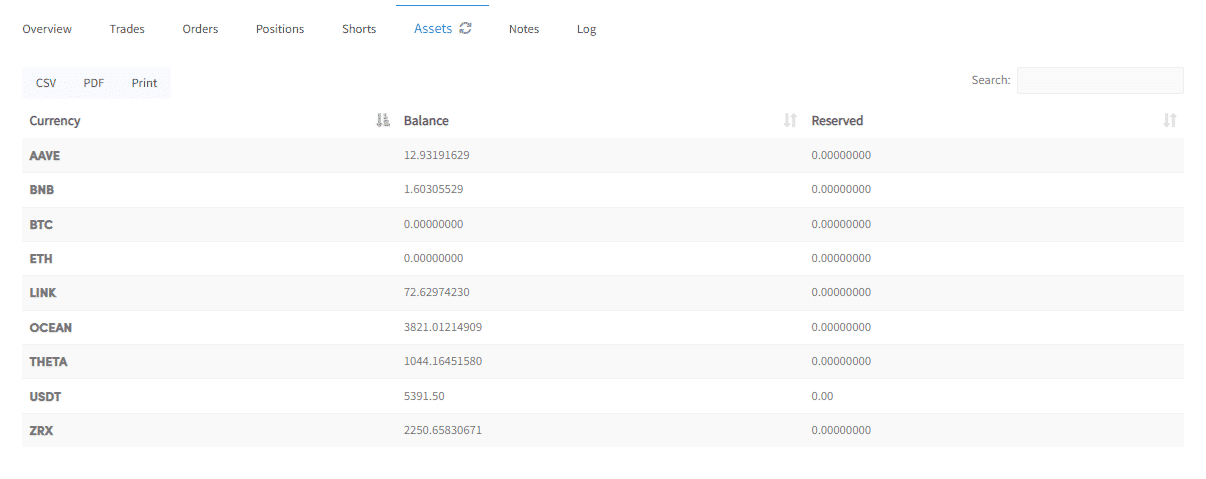Click USDT reserved value 0.00

point(822,396)
